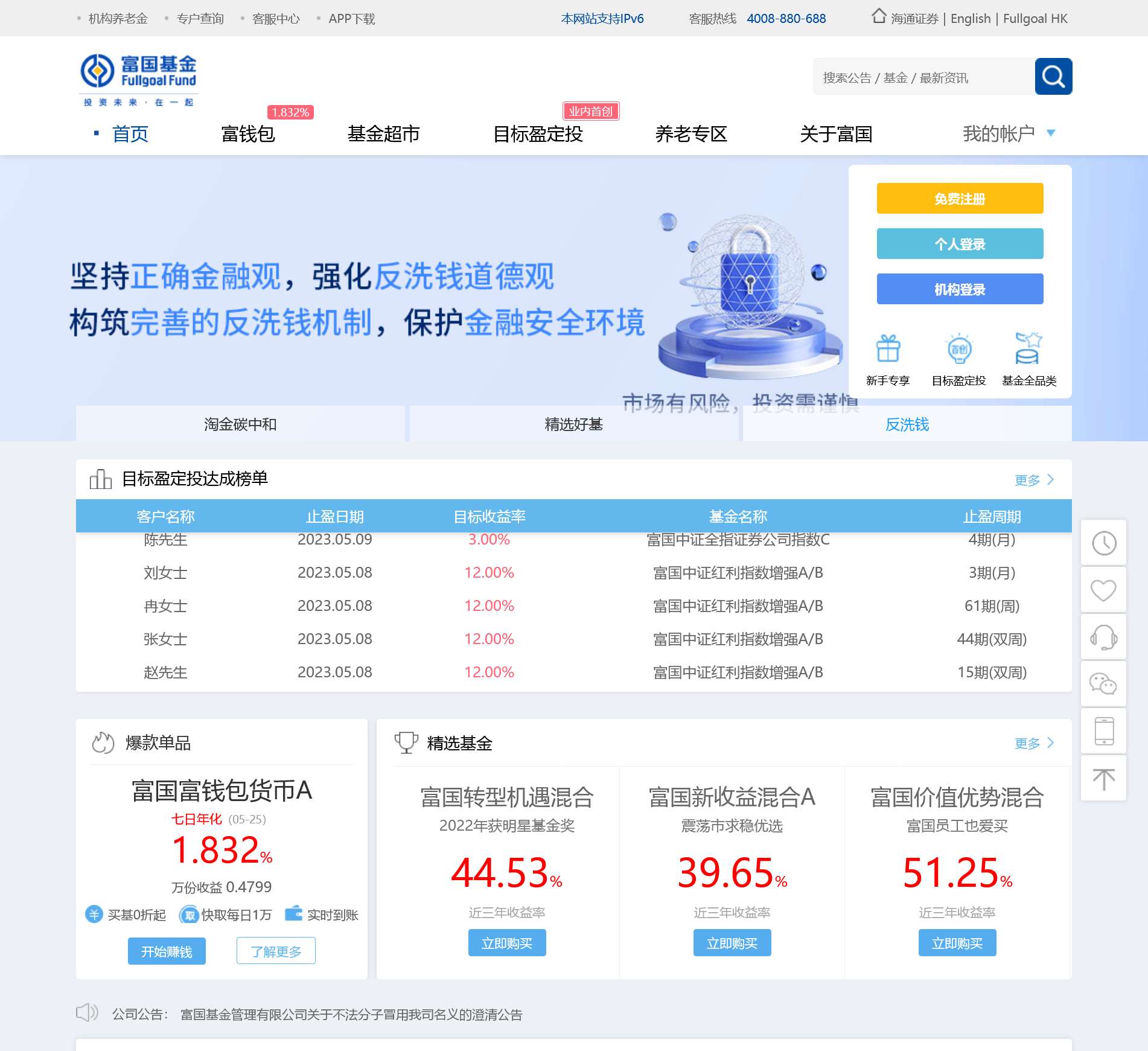Click the 61期(周) cell
Screen dimensions: 1148x1051
coord(992,605)
